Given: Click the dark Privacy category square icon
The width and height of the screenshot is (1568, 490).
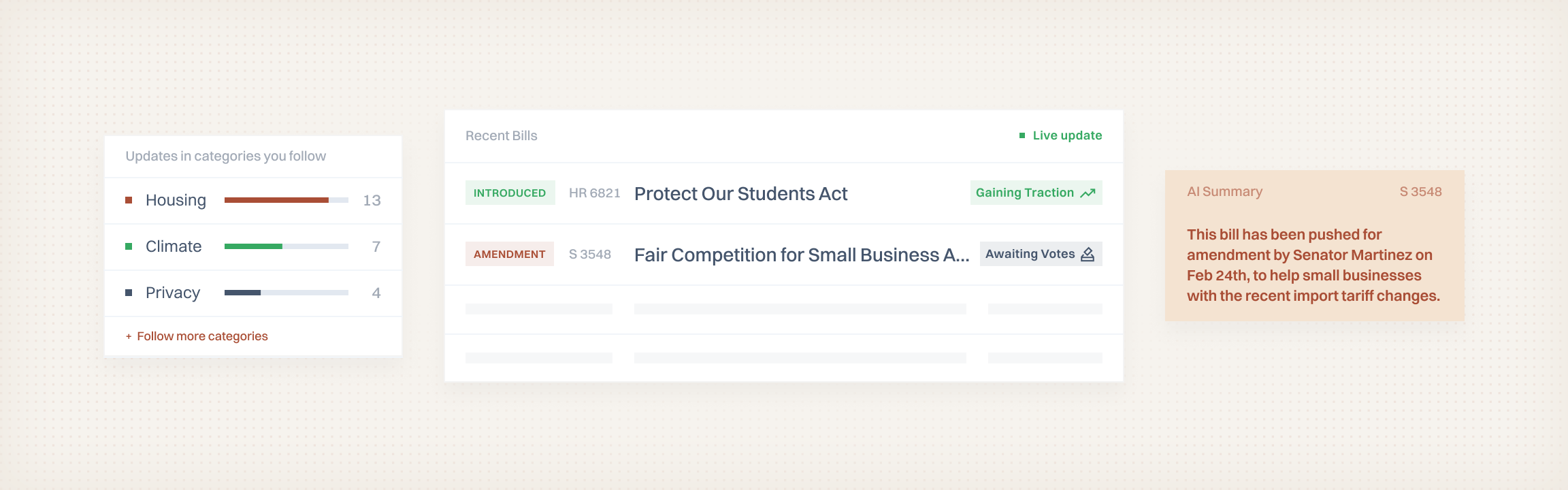Looking at the screenshot, I should 128,293.
